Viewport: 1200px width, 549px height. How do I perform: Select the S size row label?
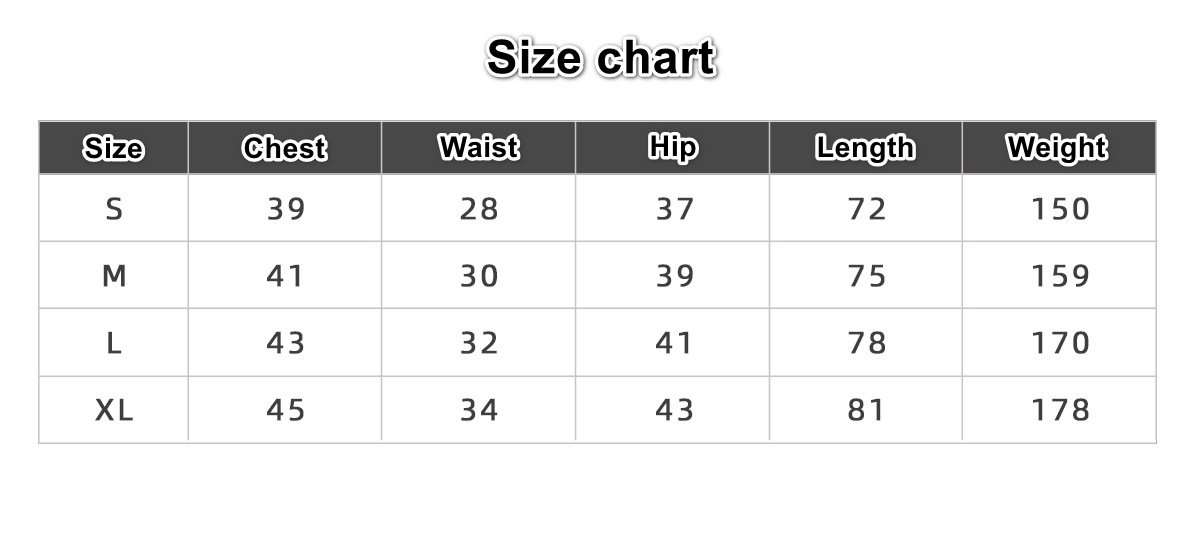pyautogui.click(x=114, y=209)
